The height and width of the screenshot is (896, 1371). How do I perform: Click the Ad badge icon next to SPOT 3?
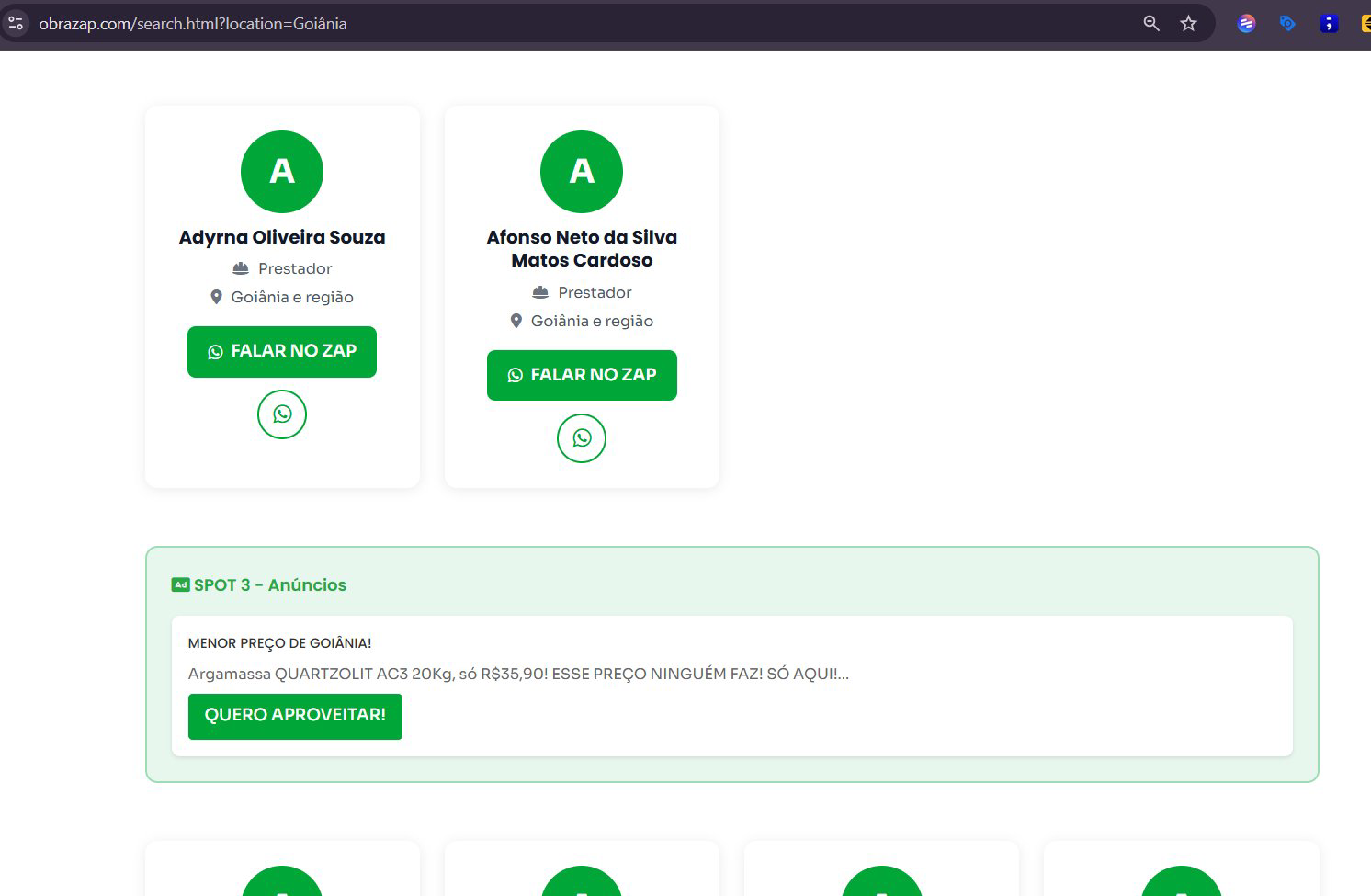tap(181, 584)
